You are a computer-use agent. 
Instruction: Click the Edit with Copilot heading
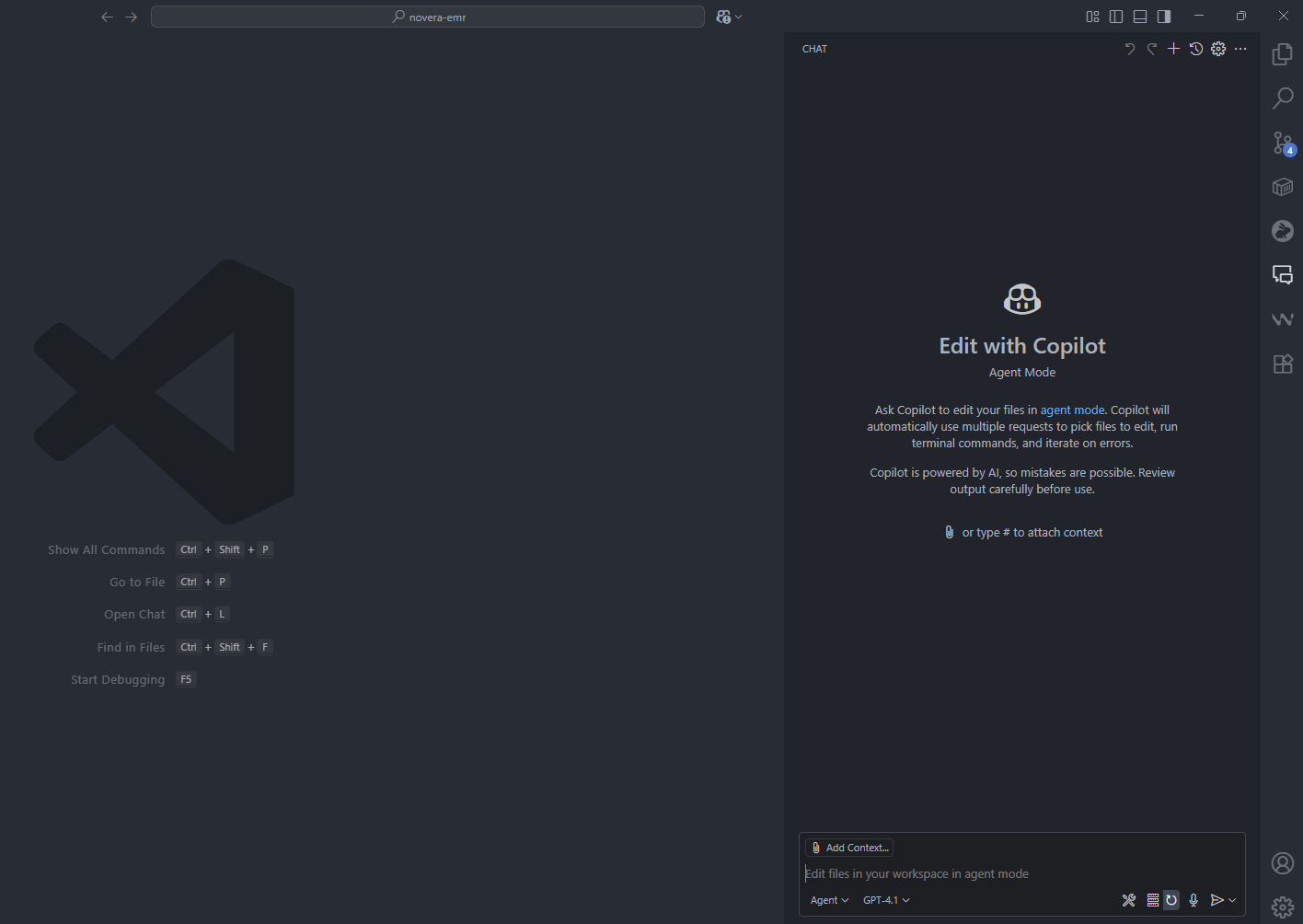click(x=1022, y=346)
